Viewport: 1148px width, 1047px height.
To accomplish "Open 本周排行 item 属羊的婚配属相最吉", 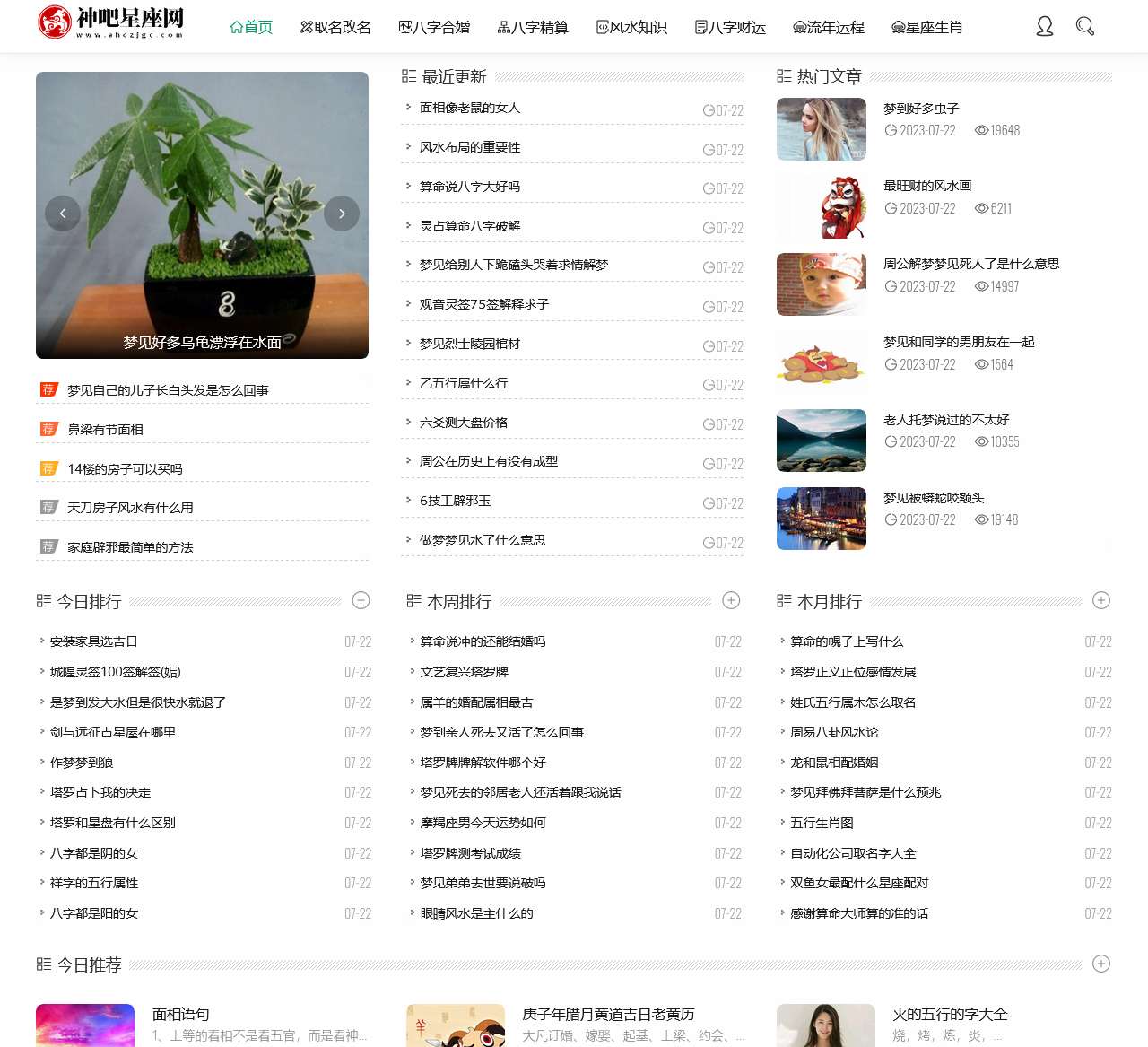I will (477, 702).
